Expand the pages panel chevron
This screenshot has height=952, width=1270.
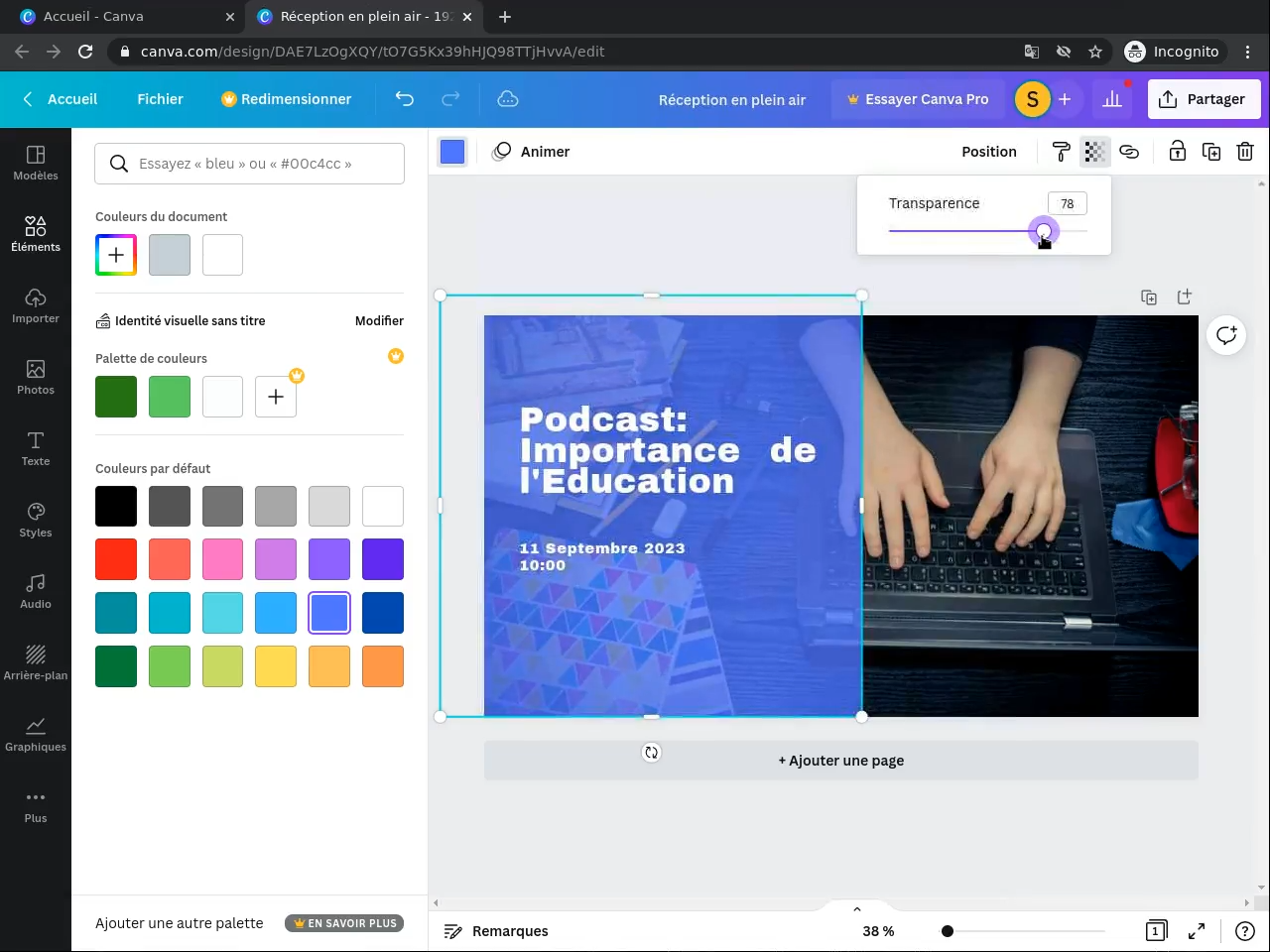tap(857, 908)
